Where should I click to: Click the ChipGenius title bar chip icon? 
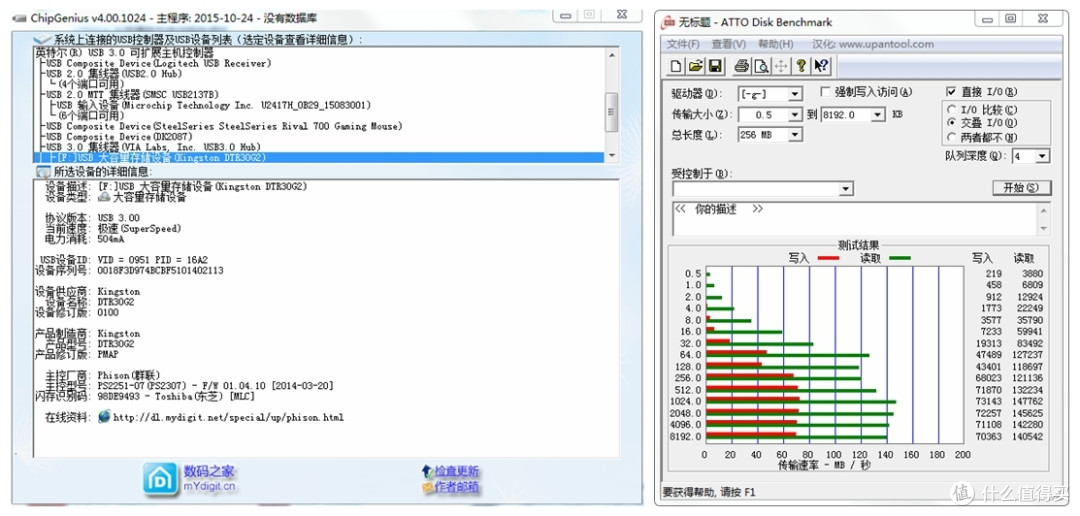[20, 18]
